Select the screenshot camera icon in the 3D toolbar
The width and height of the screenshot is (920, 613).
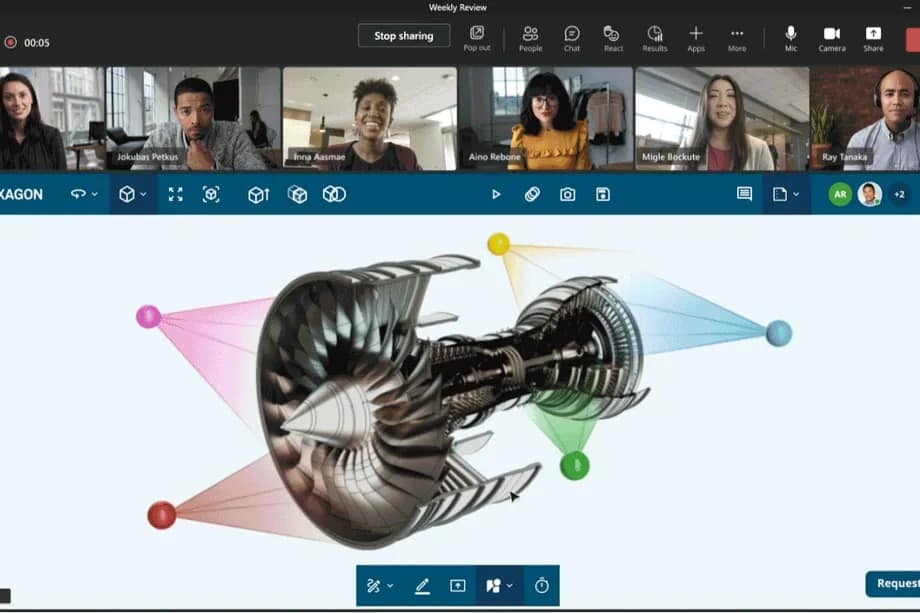tap(567, 194)
